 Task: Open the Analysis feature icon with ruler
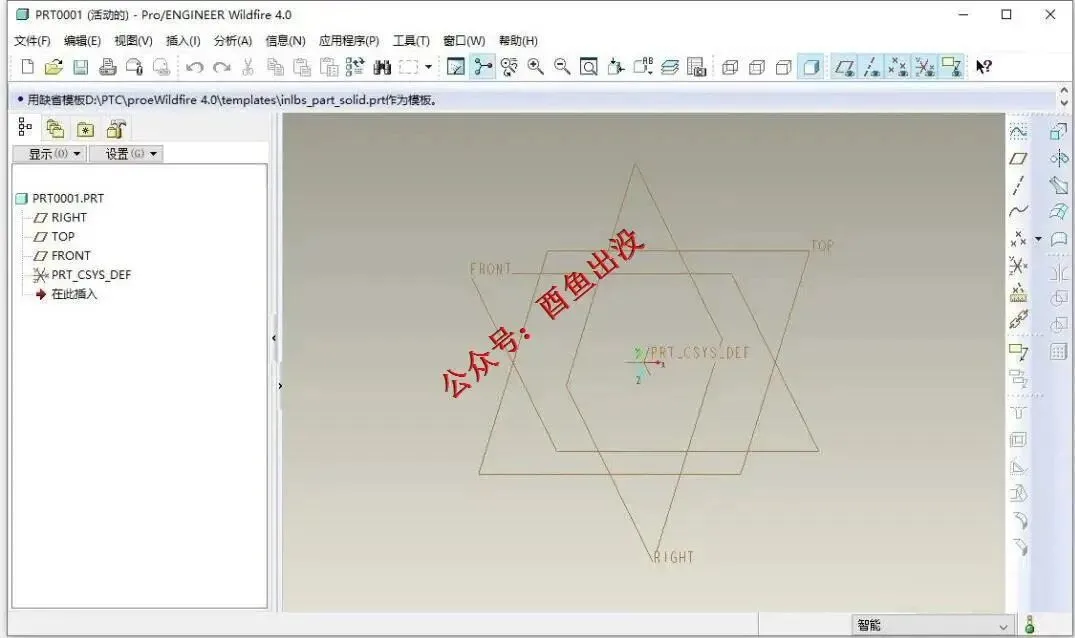1018,293
